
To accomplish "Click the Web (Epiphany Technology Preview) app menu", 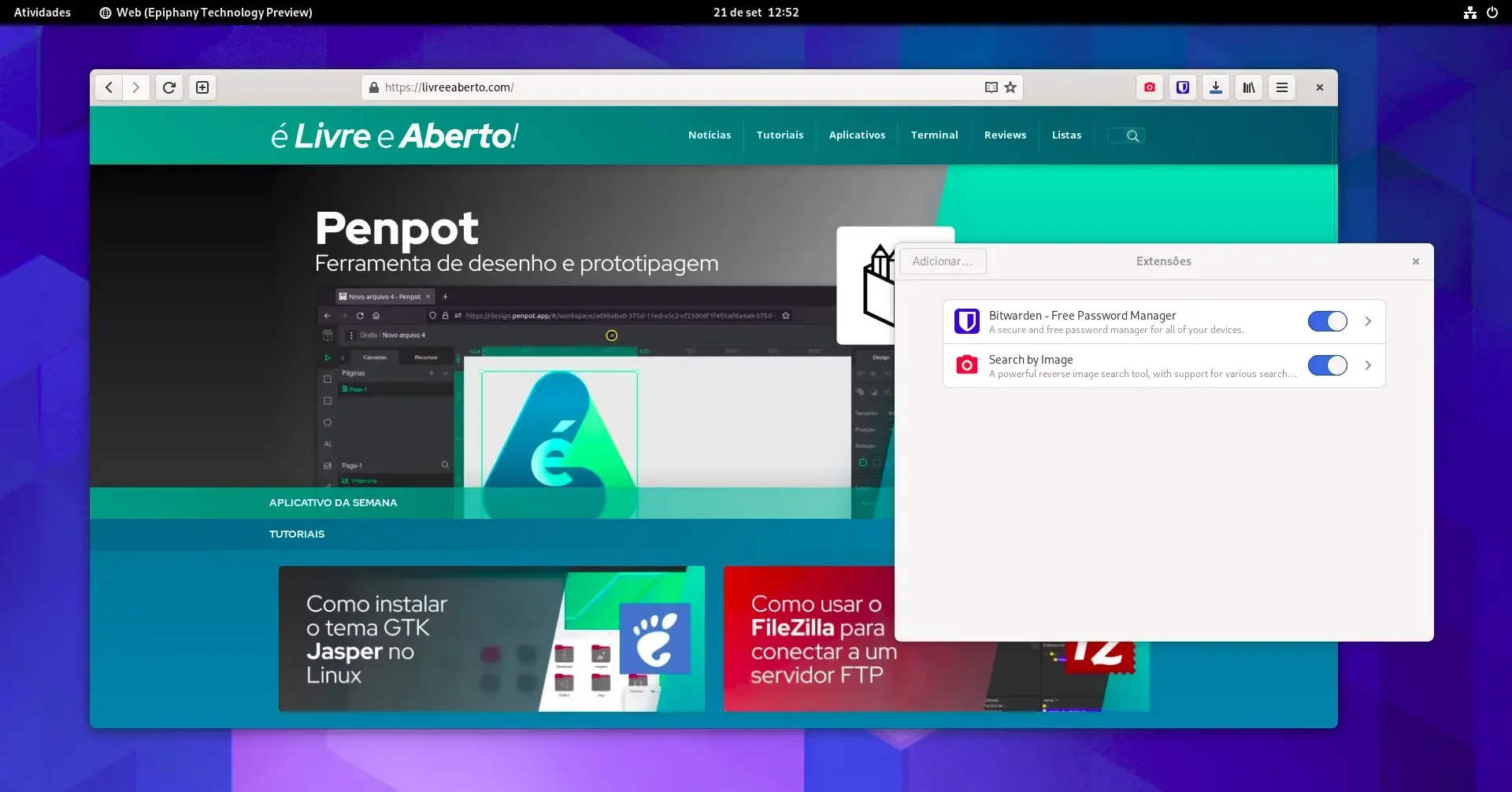I will pyautogui.click(x=206, y=13).
